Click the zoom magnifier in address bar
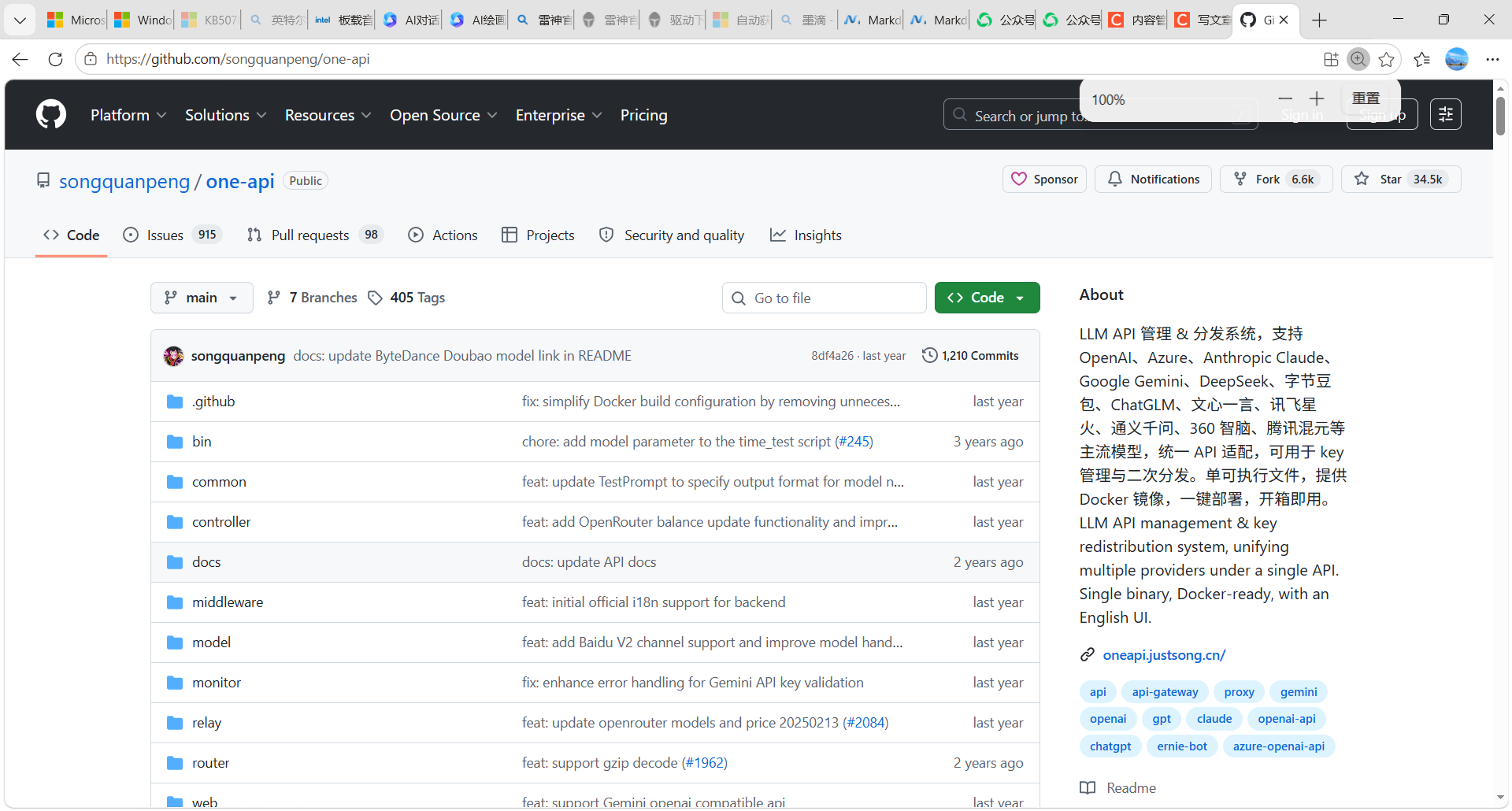Image resolution: width=1512 pixels, height=811 pixels. [x=1358, y=59]
